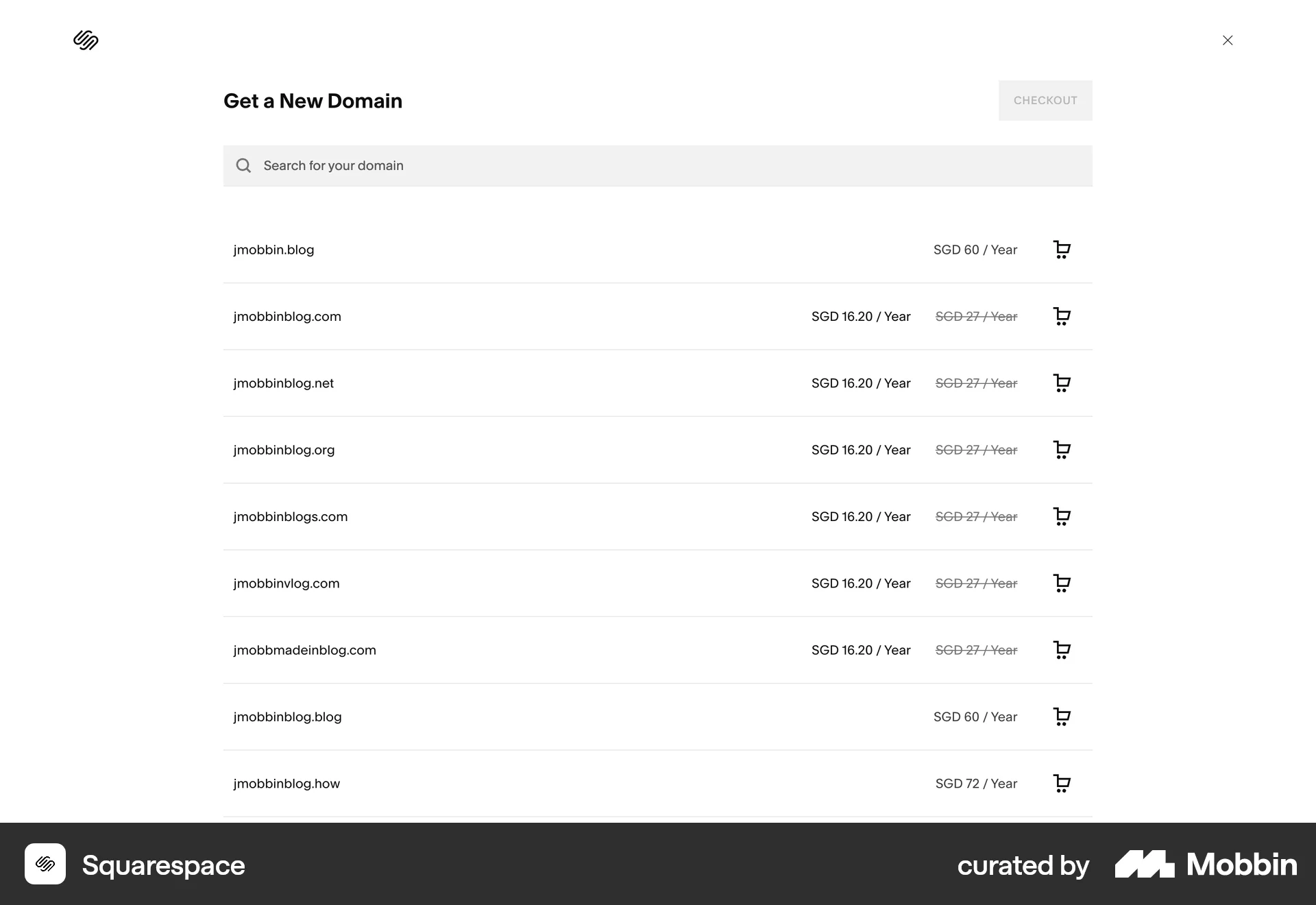Add jmobbinblog.net to cart

pyautogui.click(x=1062, y=383)
